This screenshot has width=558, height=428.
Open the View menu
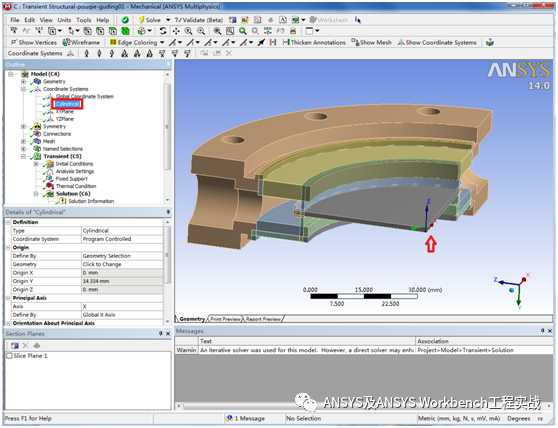point(46,20)
